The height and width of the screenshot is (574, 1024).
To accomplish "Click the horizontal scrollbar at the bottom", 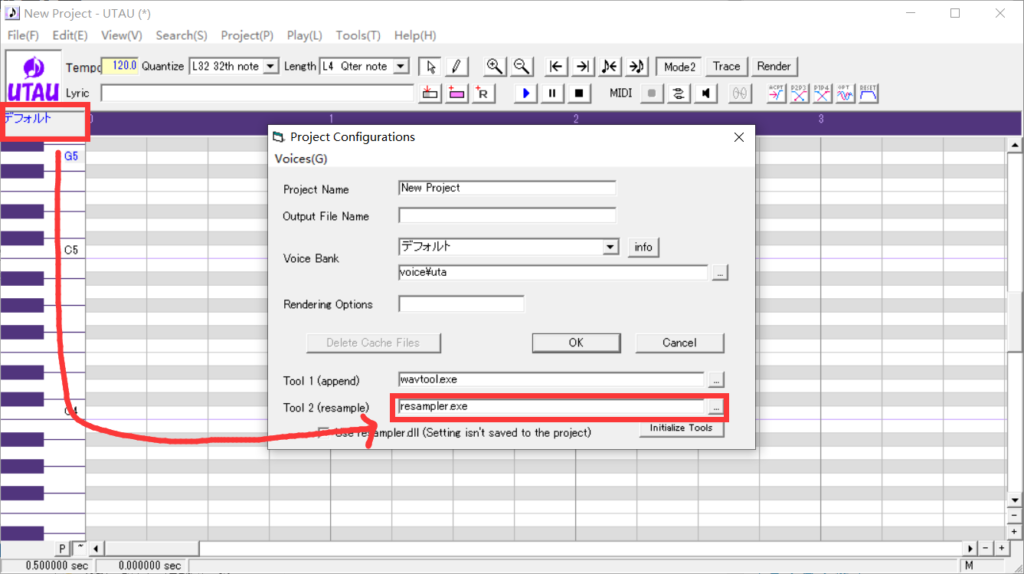I will point(530,549).
